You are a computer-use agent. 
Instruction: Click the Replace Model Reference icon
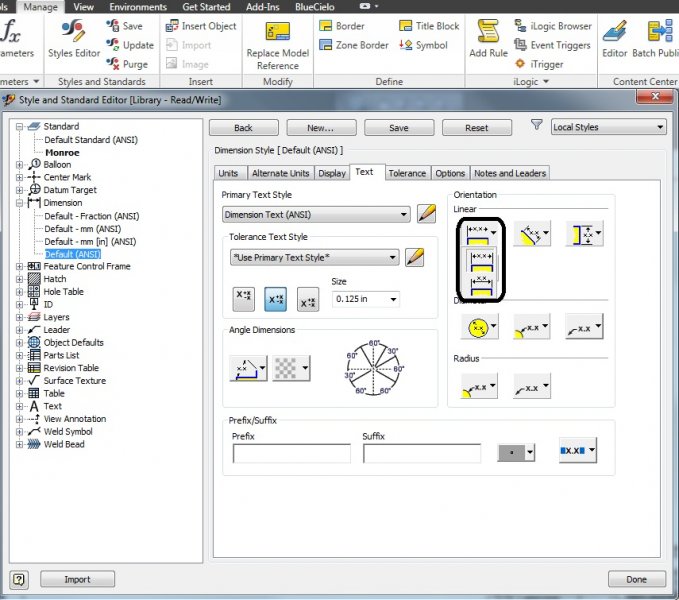tap(277, 35)
